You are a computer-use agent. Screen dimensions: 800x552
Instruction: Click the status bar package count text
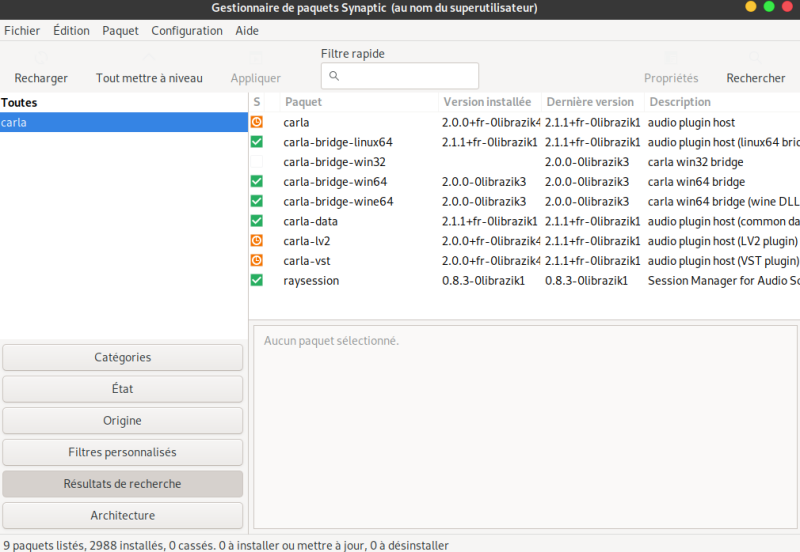[226, 545]
